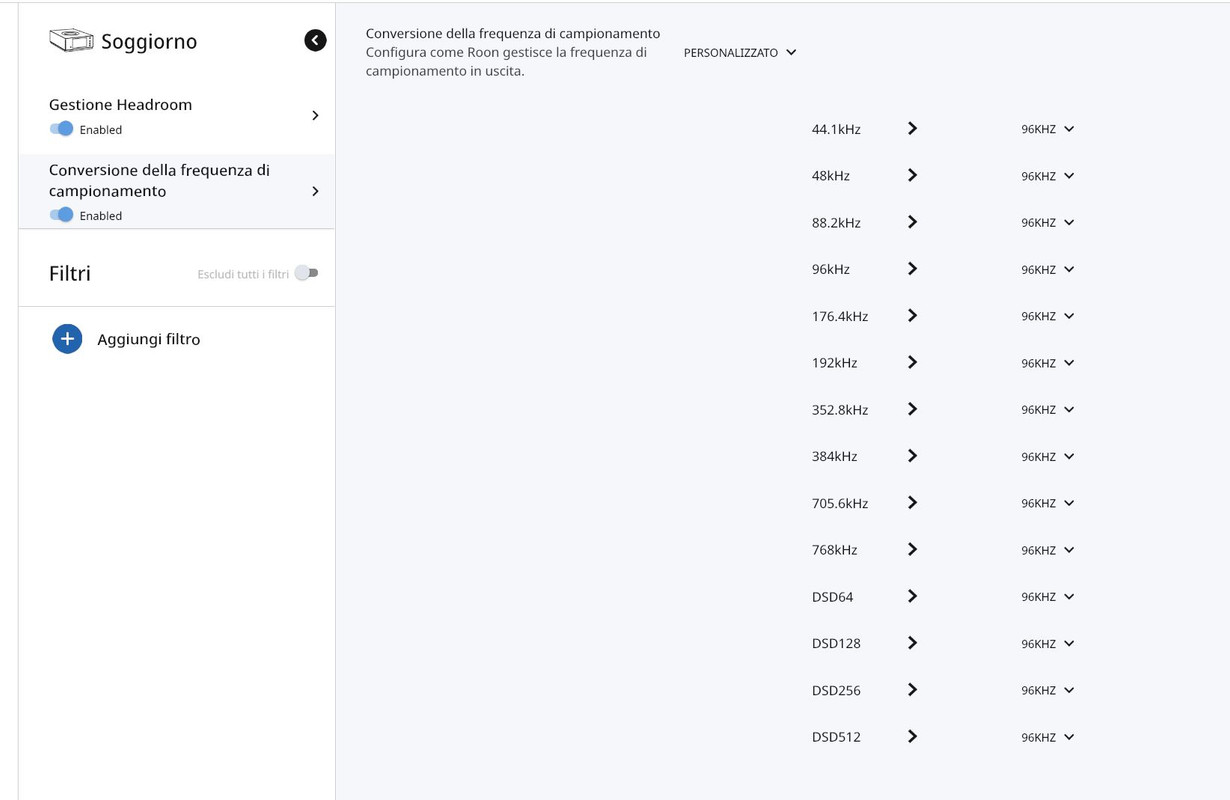Open the PERSONALIZZATO mode dropdown
The height and width of the screenshot is (800, 1230).
740,52
